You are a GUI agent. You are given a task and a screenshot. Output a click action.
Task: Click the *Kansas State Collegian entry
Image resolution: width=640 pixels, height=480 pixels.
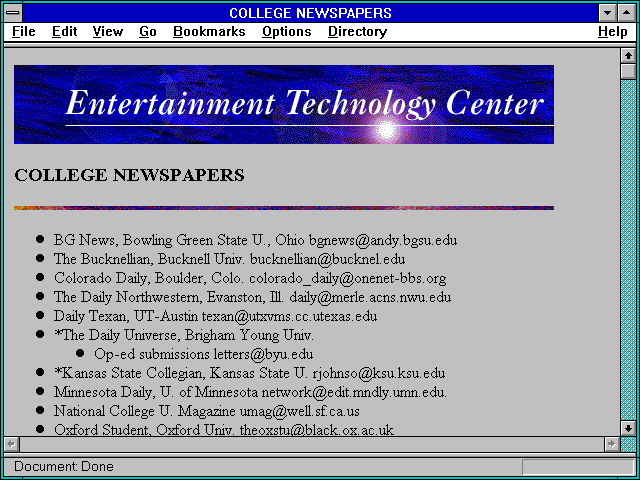(x=249, y=373)
